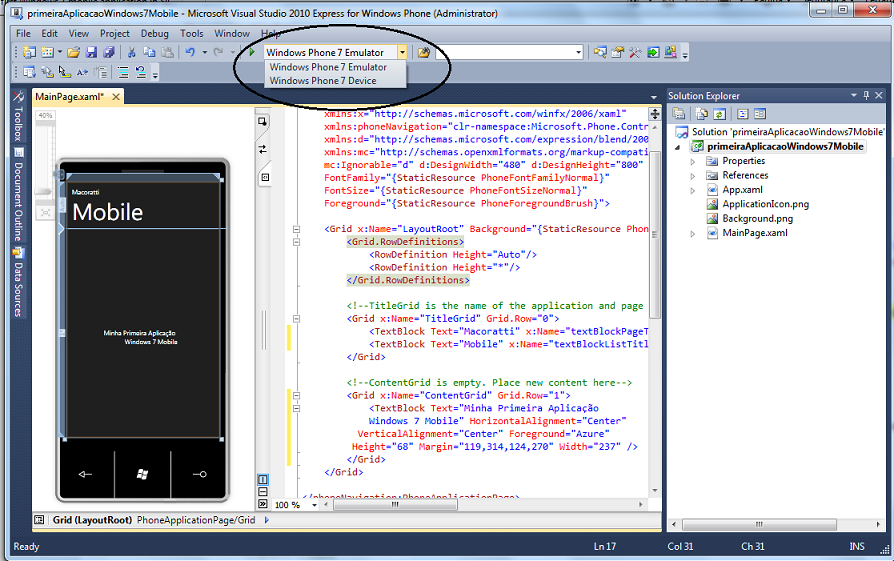Collapse the primeiraAplicacaoWindows7Mobile project node

tap(678, 147)
